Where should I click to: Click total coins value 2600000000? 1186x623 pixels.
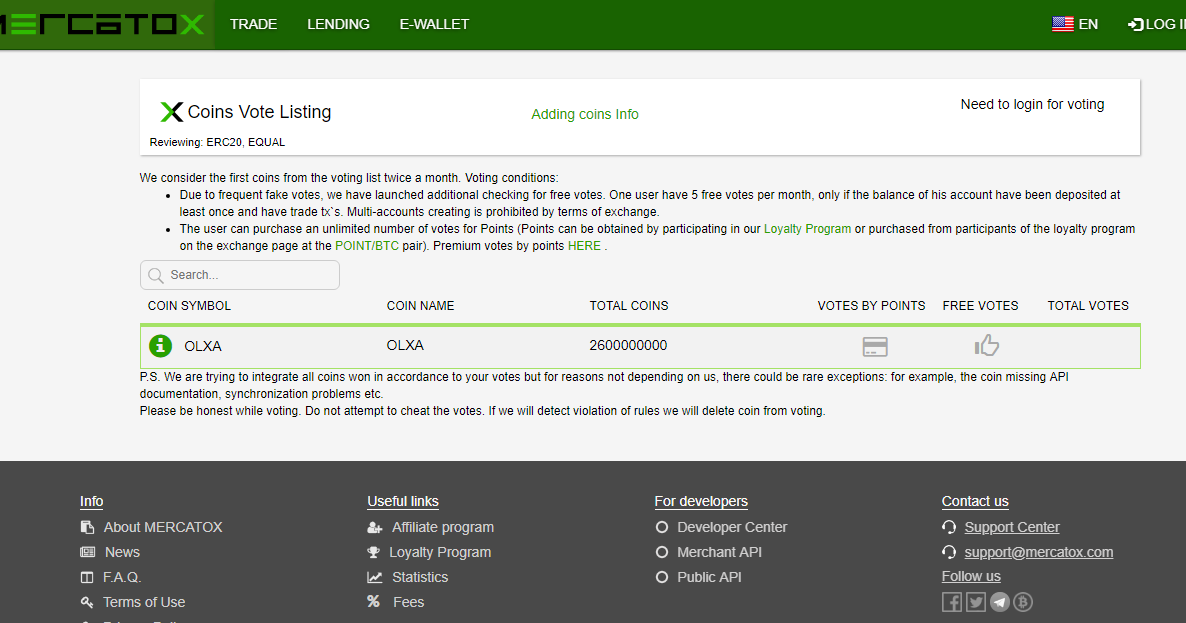628,346
